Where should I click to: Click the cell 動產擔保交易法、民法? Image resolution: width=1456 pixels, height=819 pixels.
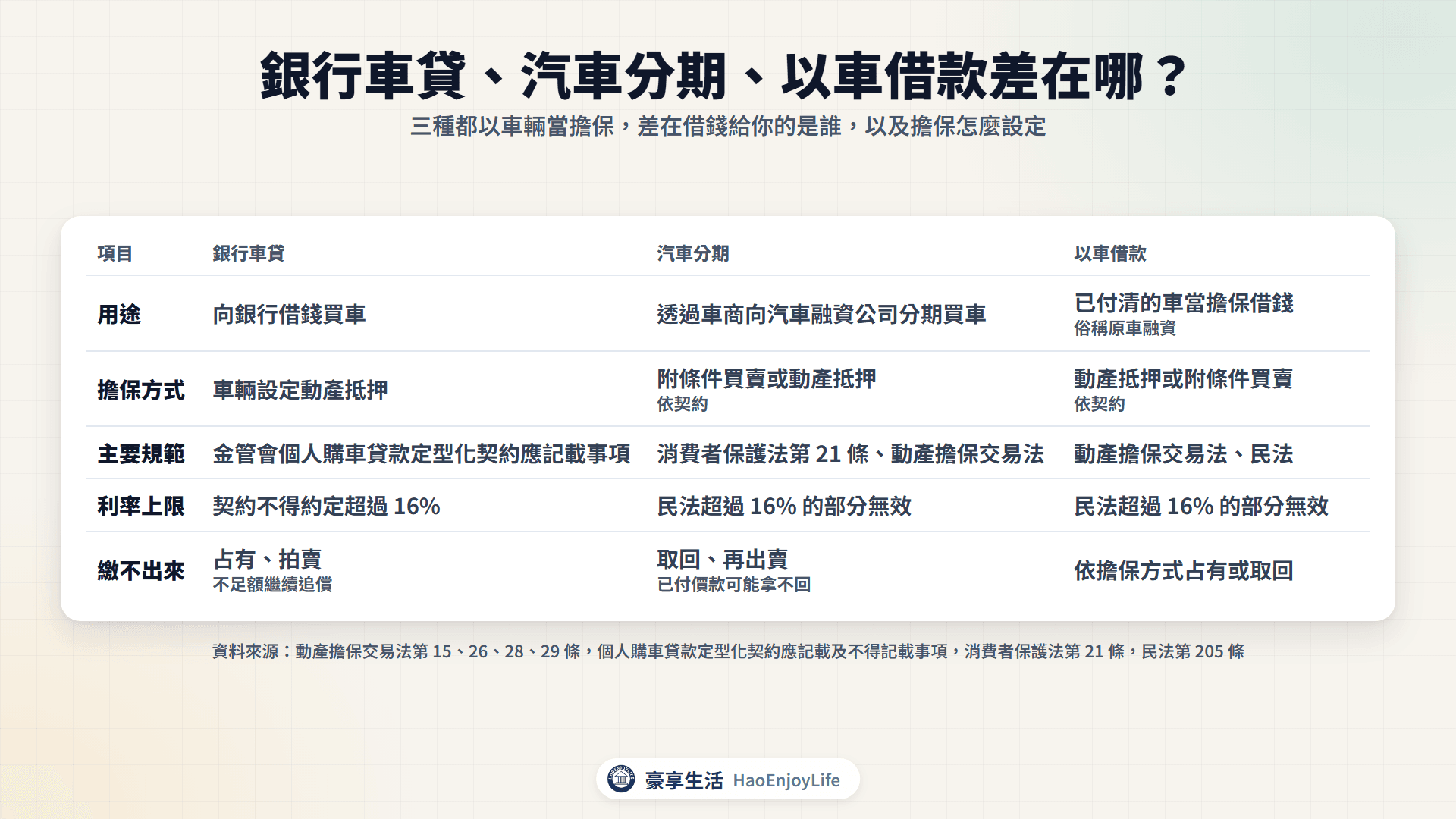click(1184, 453)
